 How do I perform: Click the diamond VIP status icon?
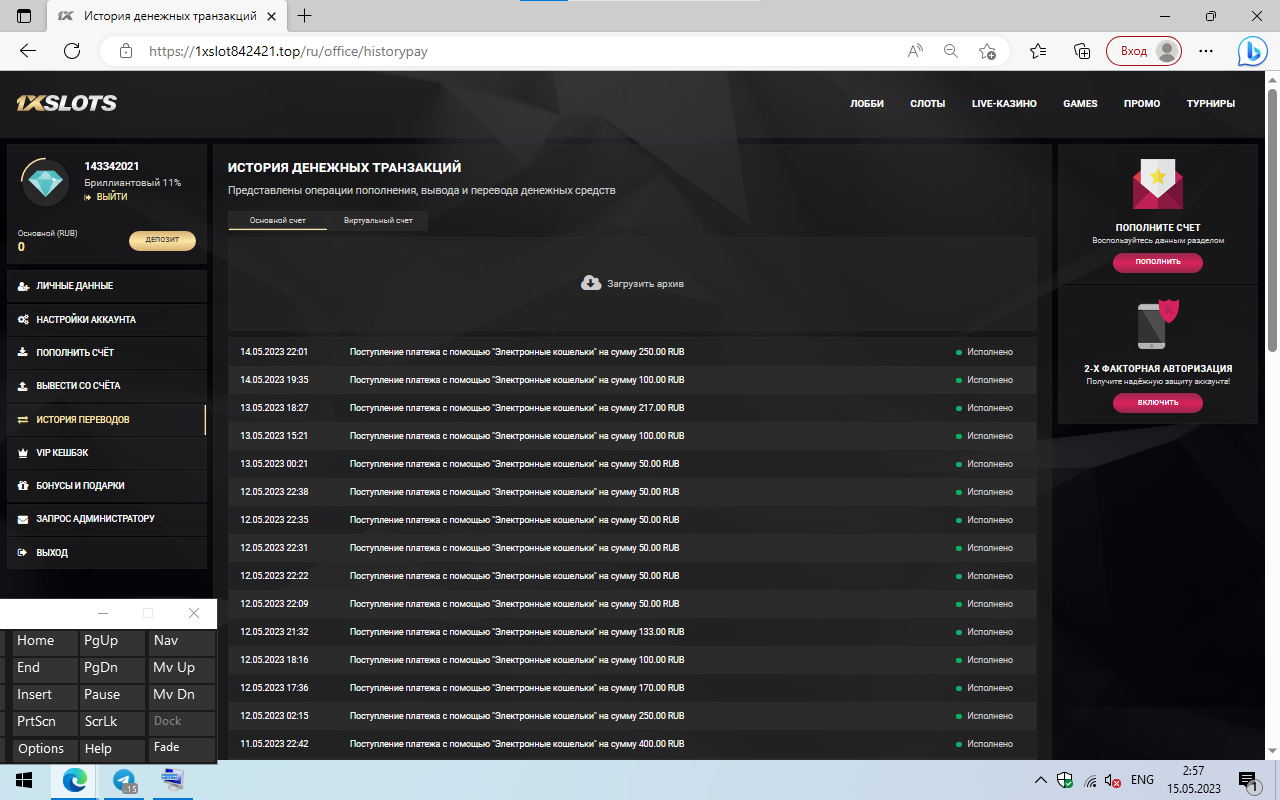(44, 183)
